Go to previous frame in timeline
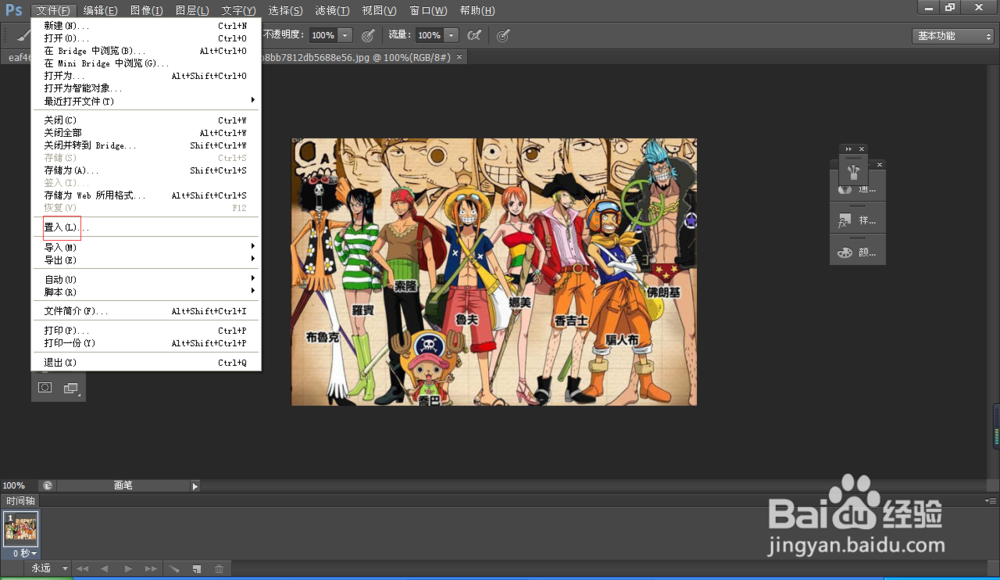 tap(105, 569)
